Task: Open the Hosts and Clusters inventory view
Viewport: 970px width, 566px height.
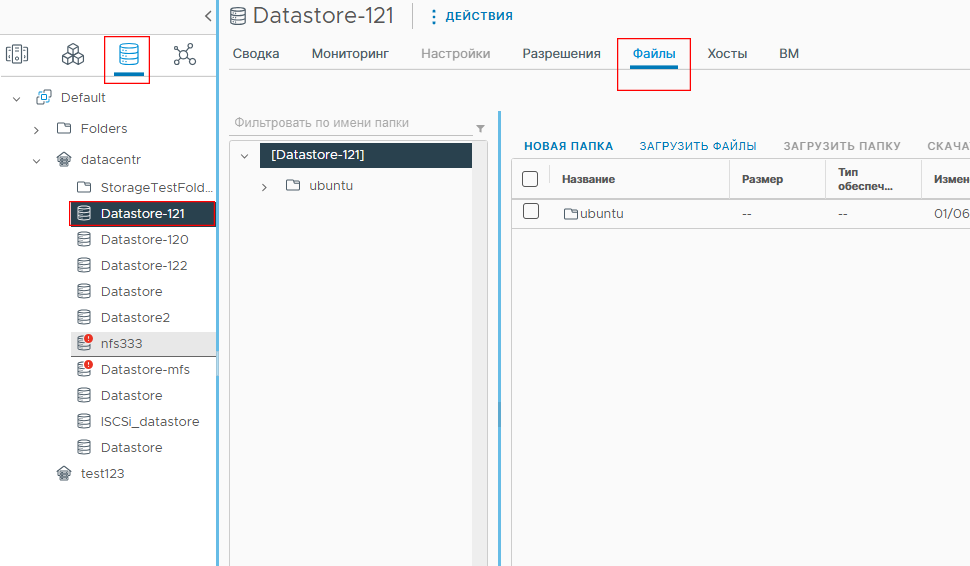Action: tap(17, 54)
